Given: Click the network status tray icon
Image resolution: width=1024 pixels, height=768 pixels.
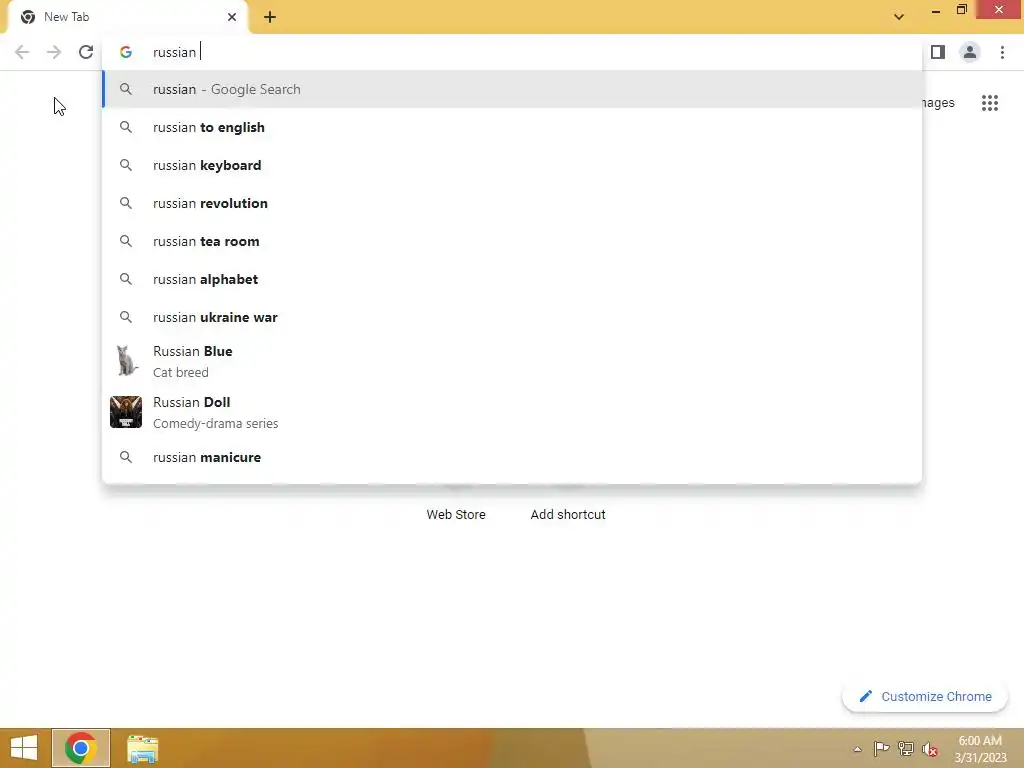Looking at the screenshot, I should pyautogui.click(x=905, y=748).
